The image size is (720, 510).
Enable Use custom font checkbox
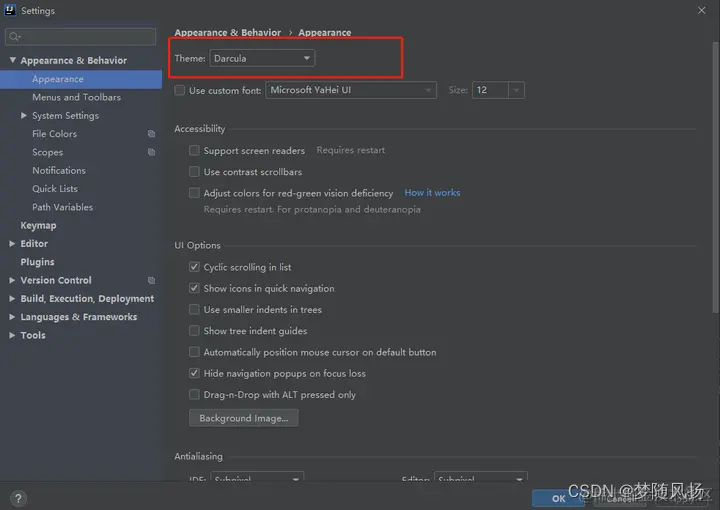(x=180, y=90)
